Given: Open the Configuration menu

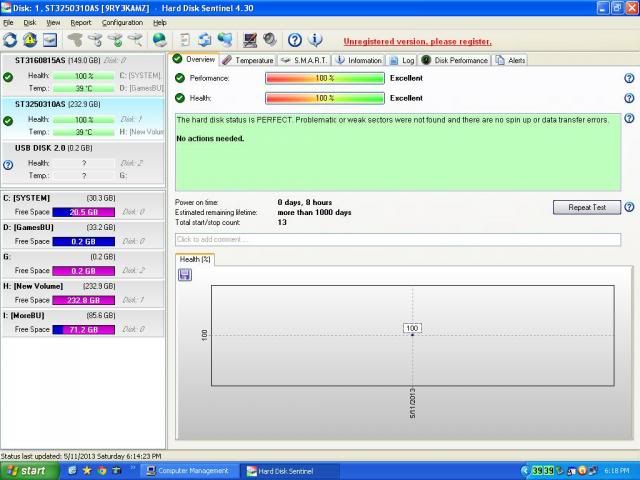Looking at the screenshot, I should click(122, 22).
